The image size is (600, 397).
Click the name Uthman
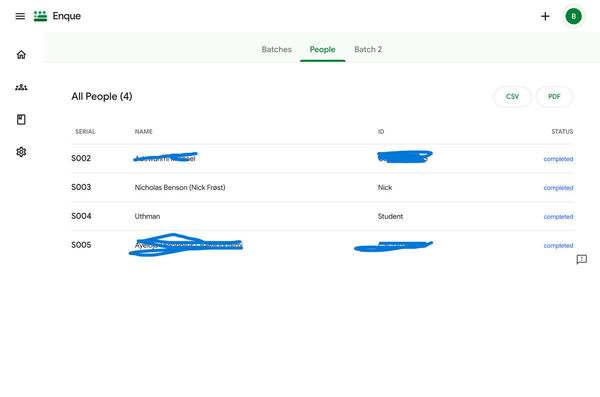pos(147,216)
